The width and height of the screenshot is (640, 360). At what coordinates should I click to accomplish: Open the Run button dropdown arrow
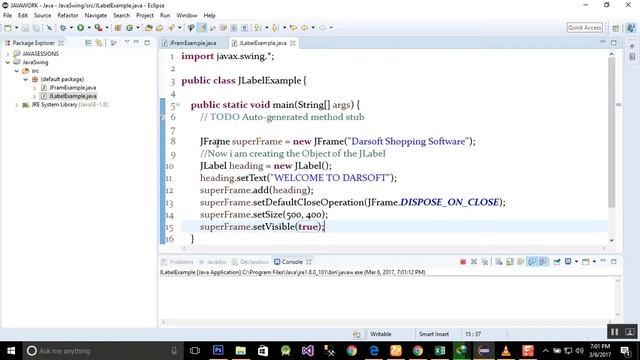tap(89, 28)
